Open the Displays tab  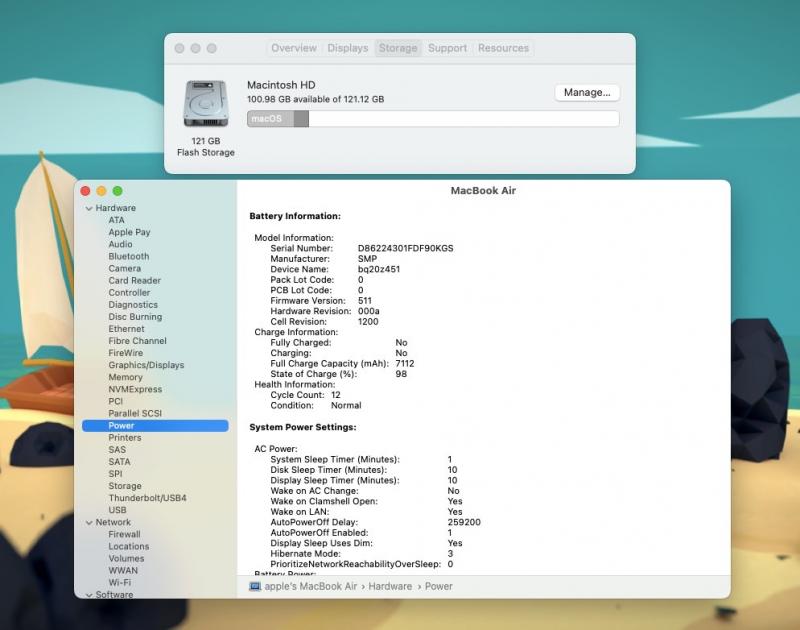[347, 48]
